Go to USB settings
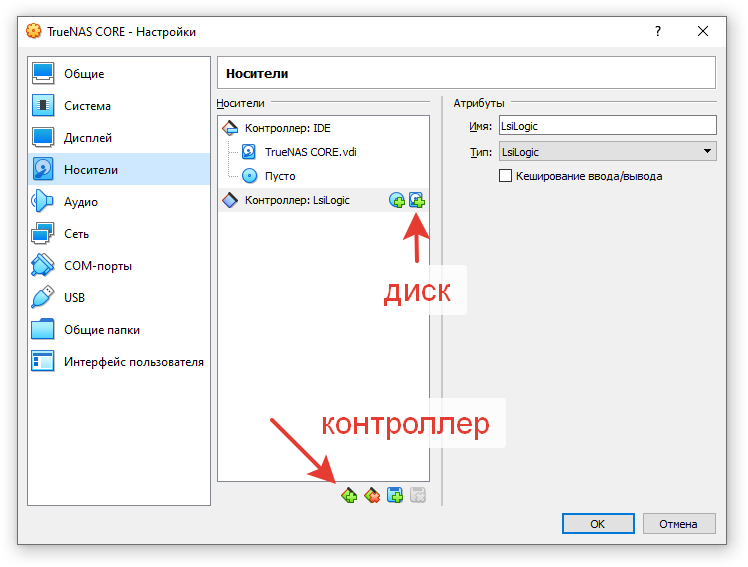The width and height of the screenshot is (748, 567). click(x=119, y=297)
